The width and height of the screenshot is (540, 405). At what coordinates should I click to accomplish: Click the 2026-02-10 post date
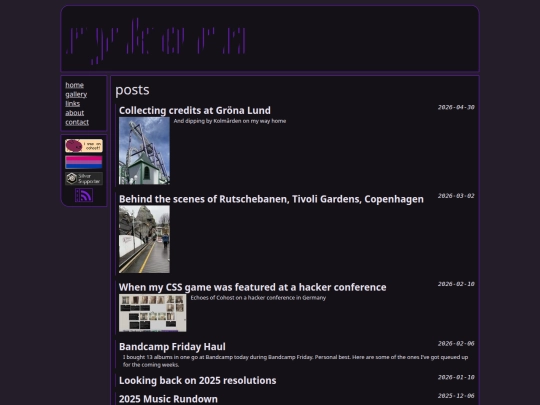pyautogui.click(x=456, y=284)
